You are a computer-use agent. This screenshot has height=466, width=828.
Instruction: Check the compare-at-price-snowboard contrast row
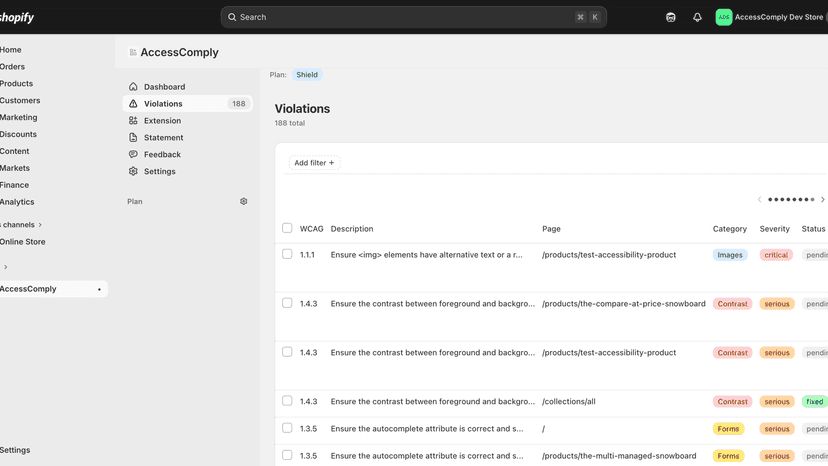(x=287, y=303)
